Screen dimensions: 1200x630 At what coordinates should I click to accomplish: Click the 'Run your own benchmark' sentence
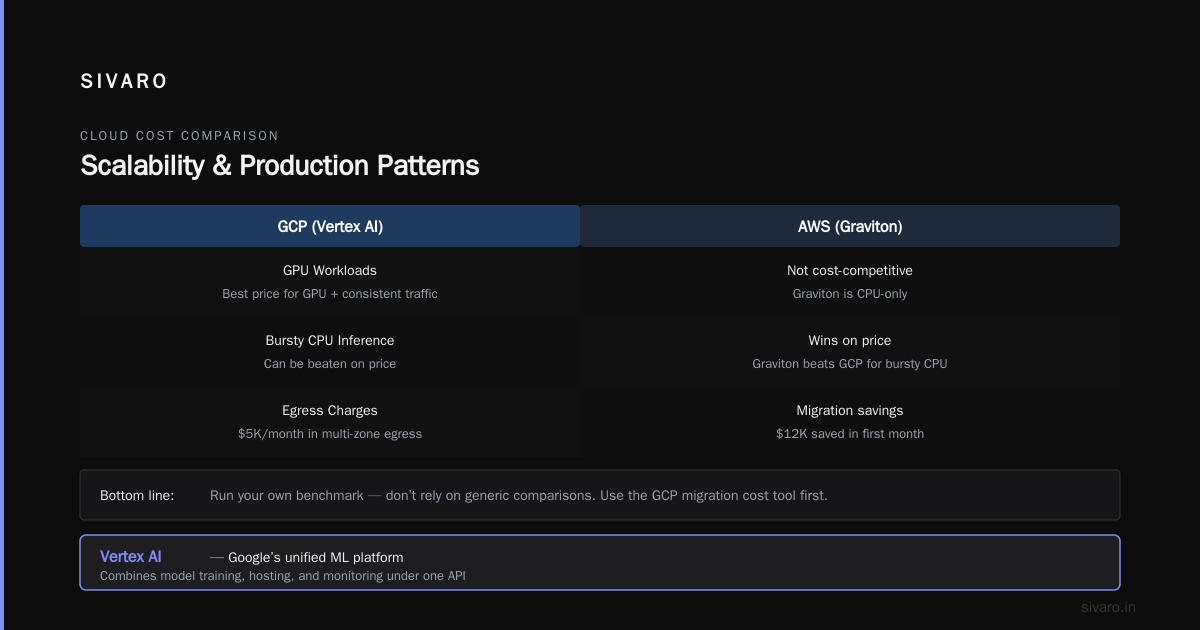point(519,495)
